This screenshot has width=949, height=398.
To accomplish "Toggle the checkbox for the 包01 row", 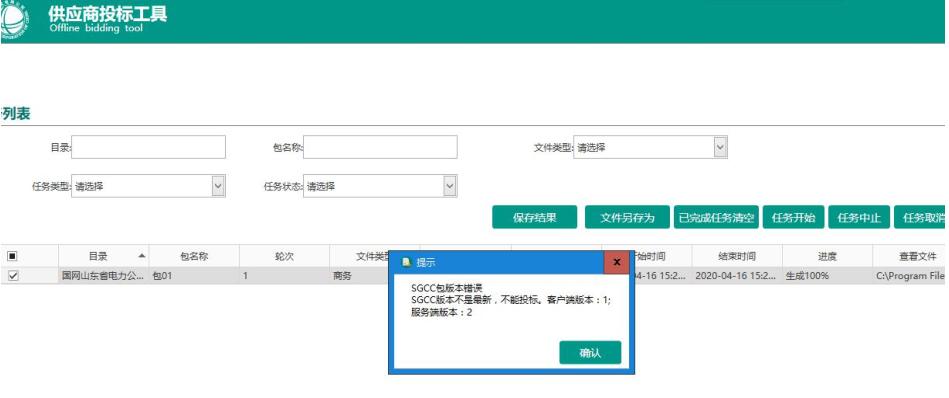I will [13, 276].
